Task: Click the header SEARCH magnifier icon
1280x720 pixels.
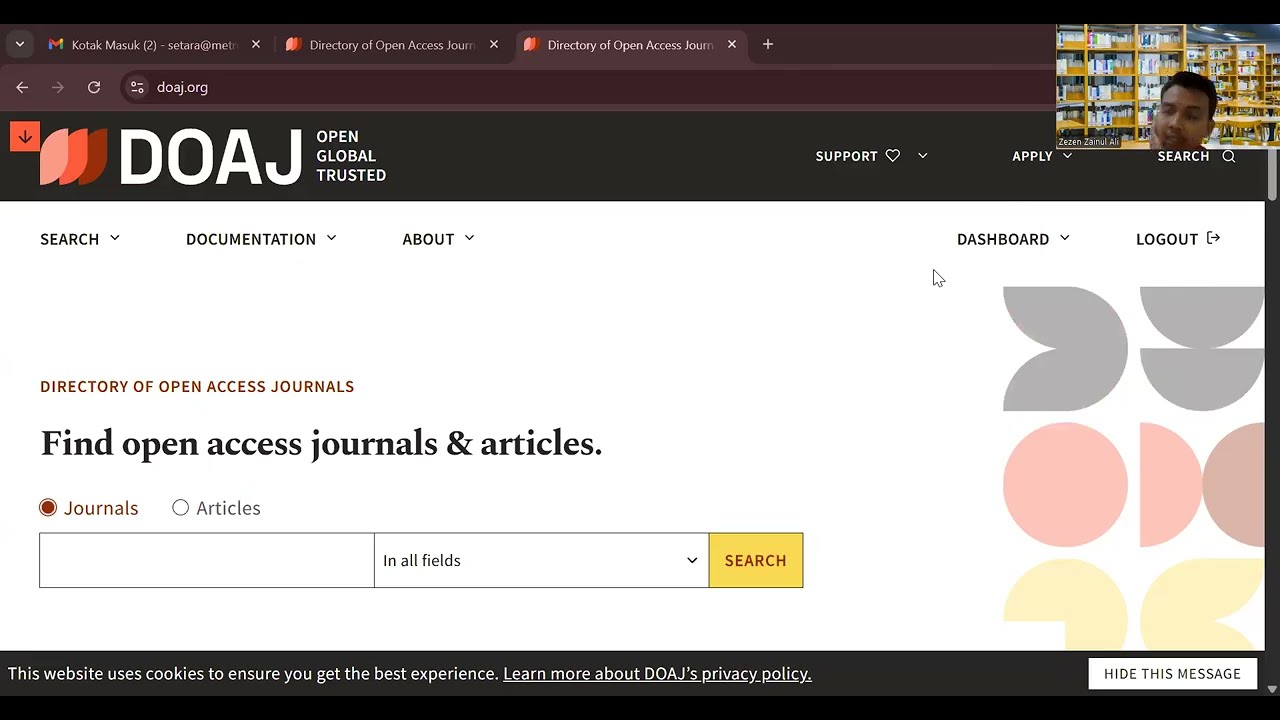Action: (1229, 156)
